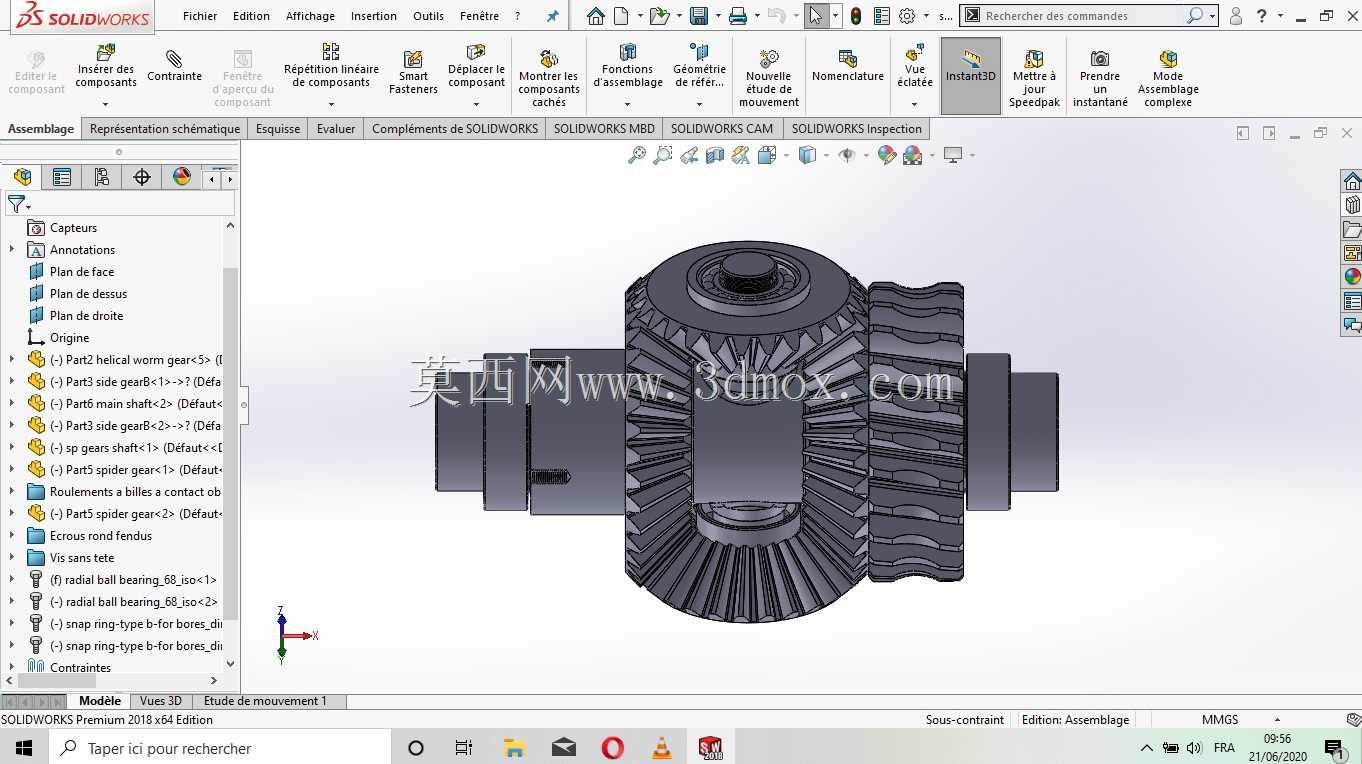Click the Edit appearance color ball icon
This screenshot has width=1362, height=764.
coord(886,155)
